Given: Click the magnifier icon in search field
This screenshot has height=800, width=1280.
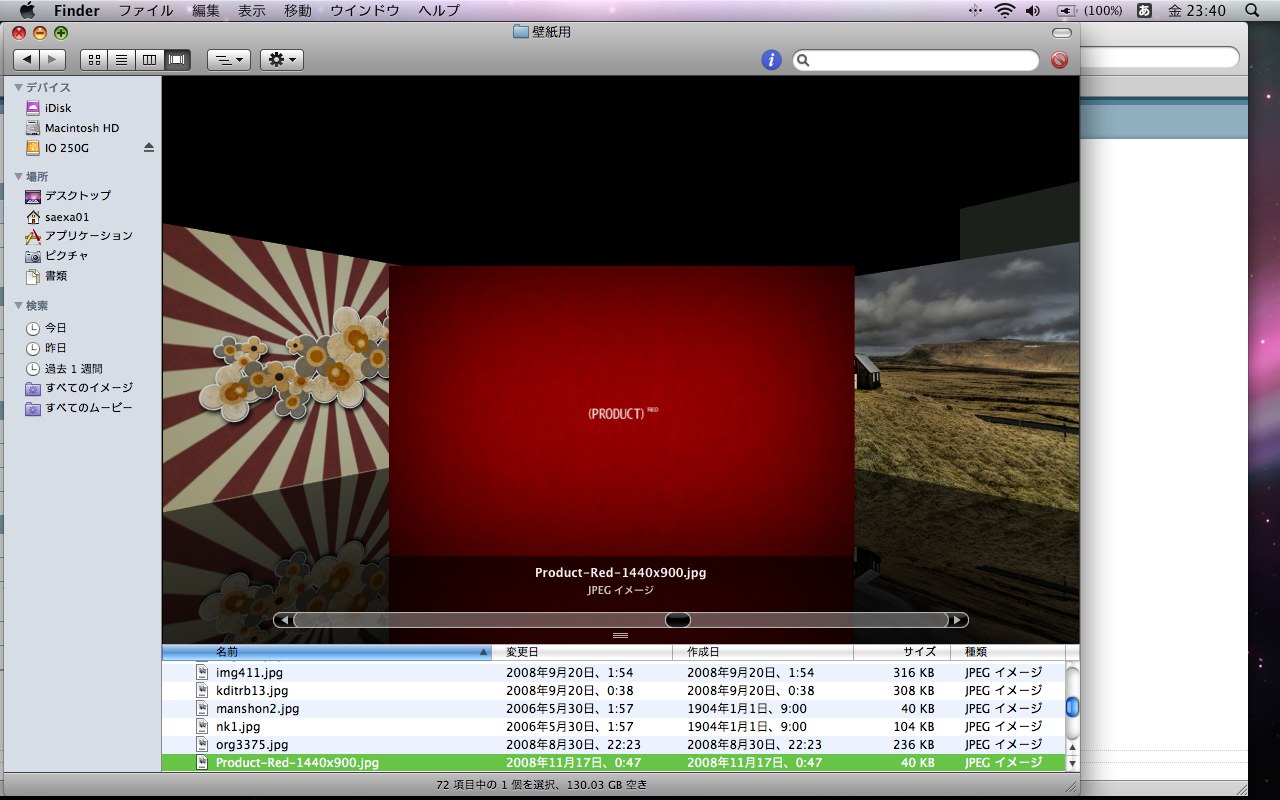Looking at the screenshot, I should click(x=804, y=60).
